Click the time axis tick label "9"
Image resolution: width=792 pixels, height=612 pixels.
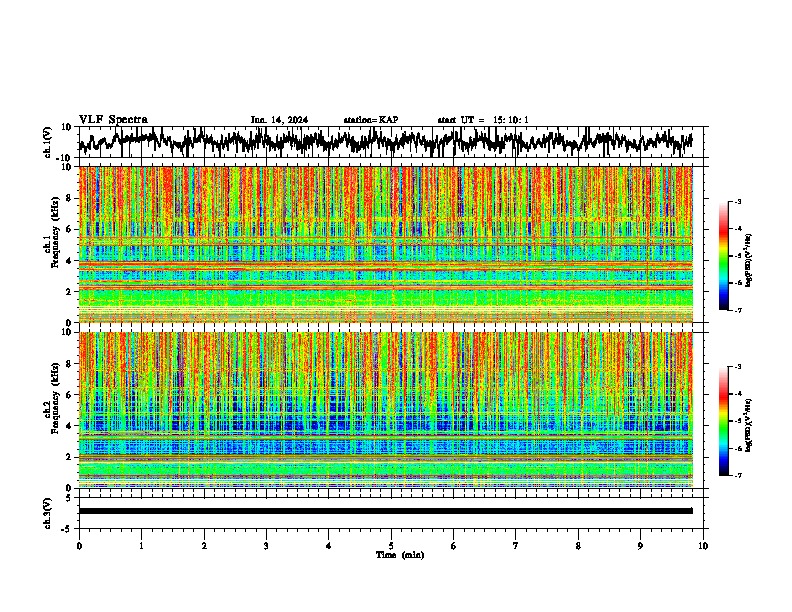(x=640, y=546)
